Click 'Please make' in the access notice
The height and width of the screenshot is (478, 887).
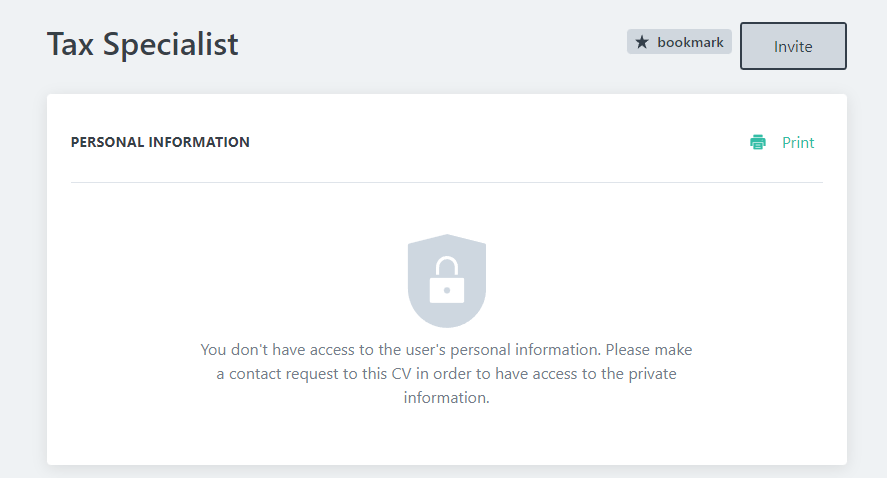click(x=649, y=350)
